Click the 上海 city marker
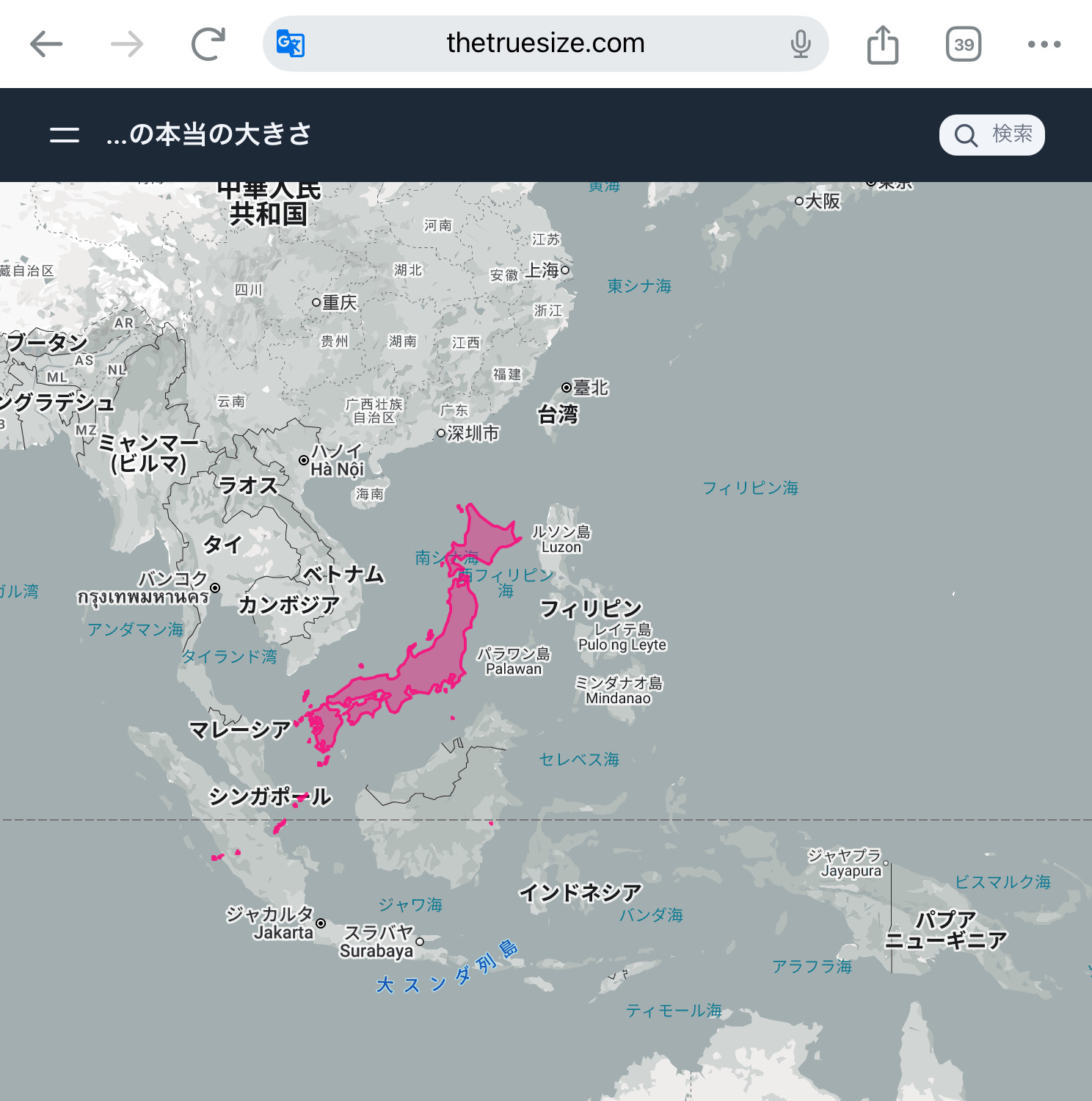 click(565, 270)
